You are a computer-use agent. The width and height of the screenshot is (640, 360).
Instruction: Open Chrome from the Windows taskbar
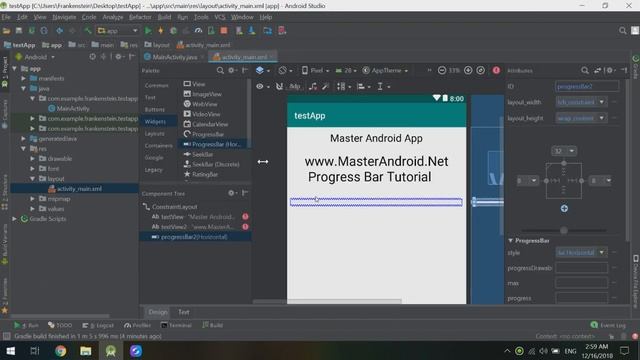[60, 351]
